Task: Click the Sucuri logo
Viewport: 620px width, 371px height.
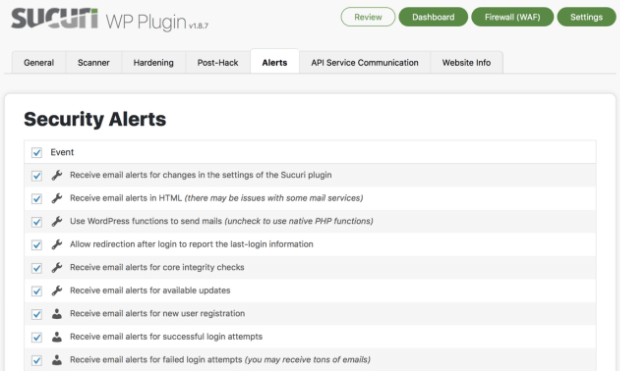Action: tap(55, 18)
